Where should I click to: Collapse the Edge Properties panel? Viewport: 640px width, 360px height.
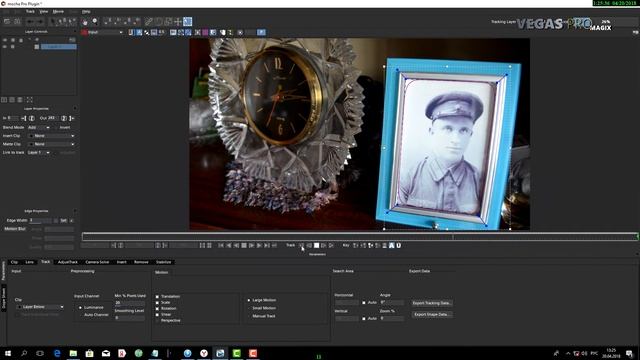[x=75, y=211]
